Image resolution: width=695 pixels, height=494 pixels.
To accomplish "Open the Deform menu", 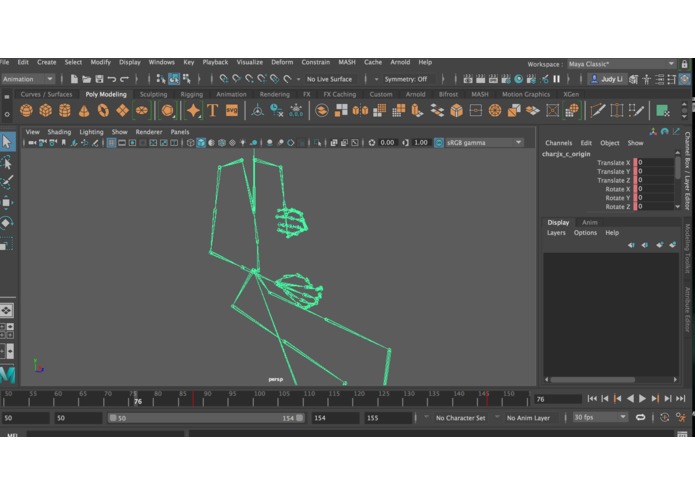I will pos(282,62).
